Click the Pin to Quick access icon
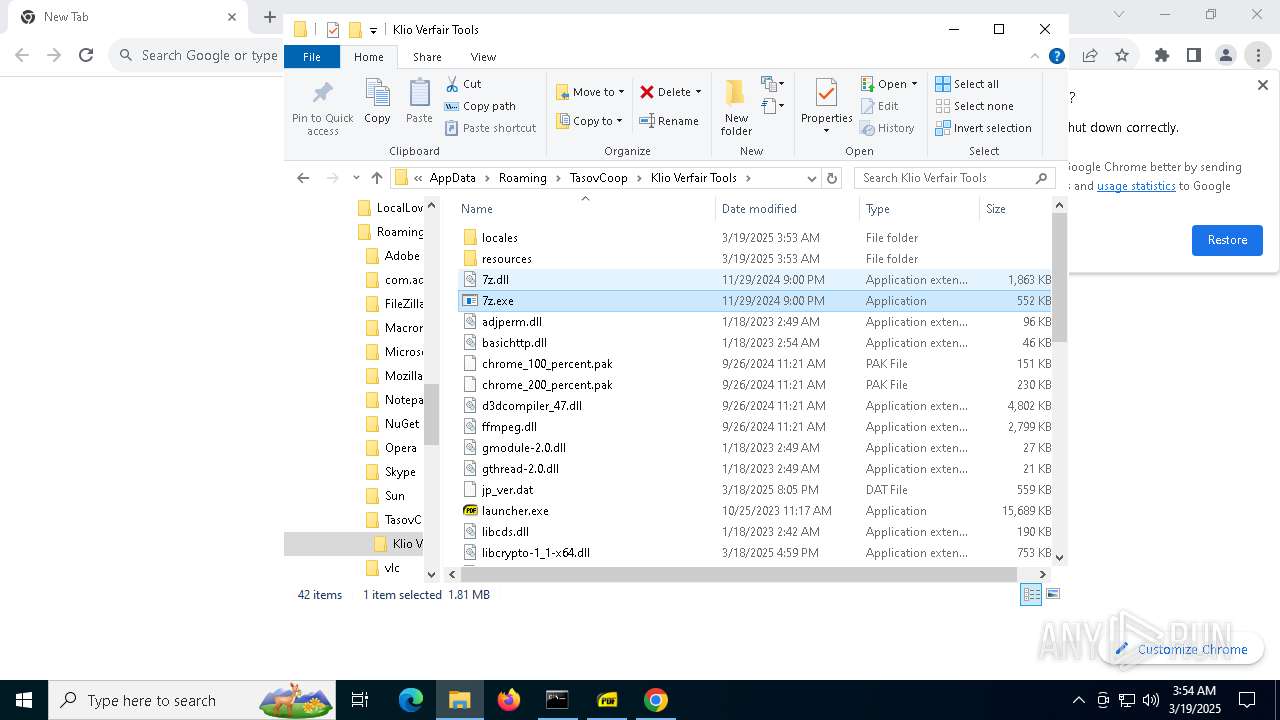Image resolution: width=1280 pixels, height=720 pixels. pos(322,108)
